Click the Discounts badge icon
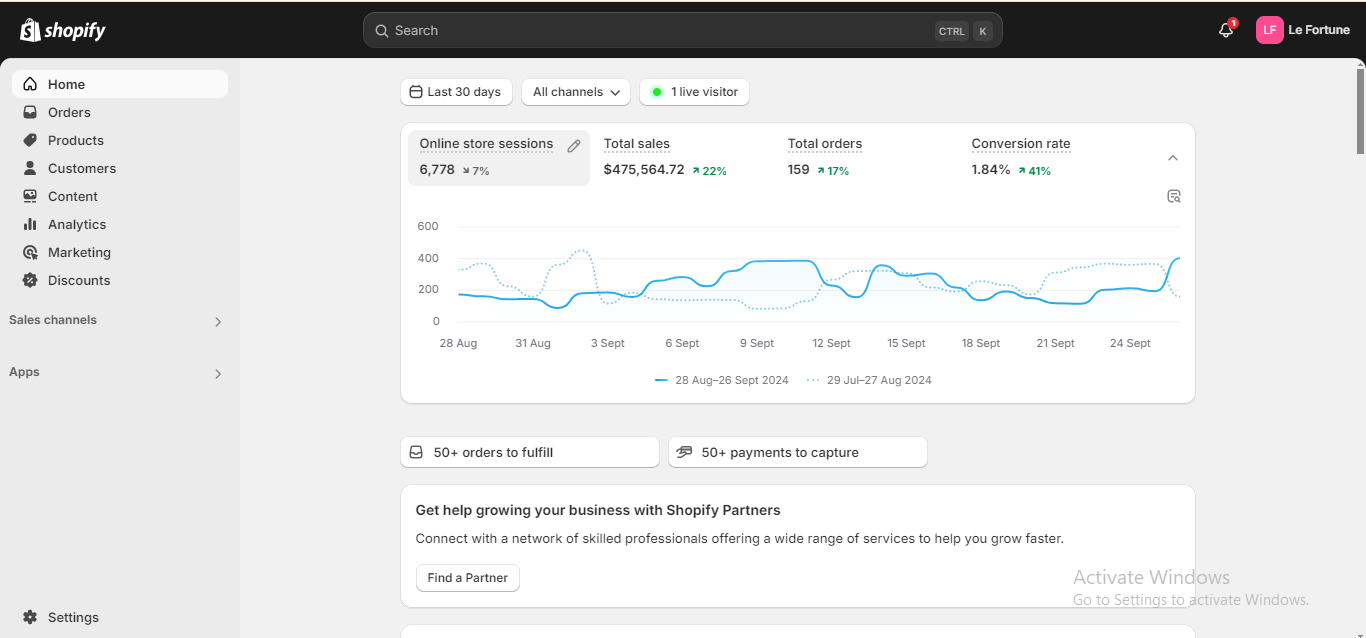 30,280
